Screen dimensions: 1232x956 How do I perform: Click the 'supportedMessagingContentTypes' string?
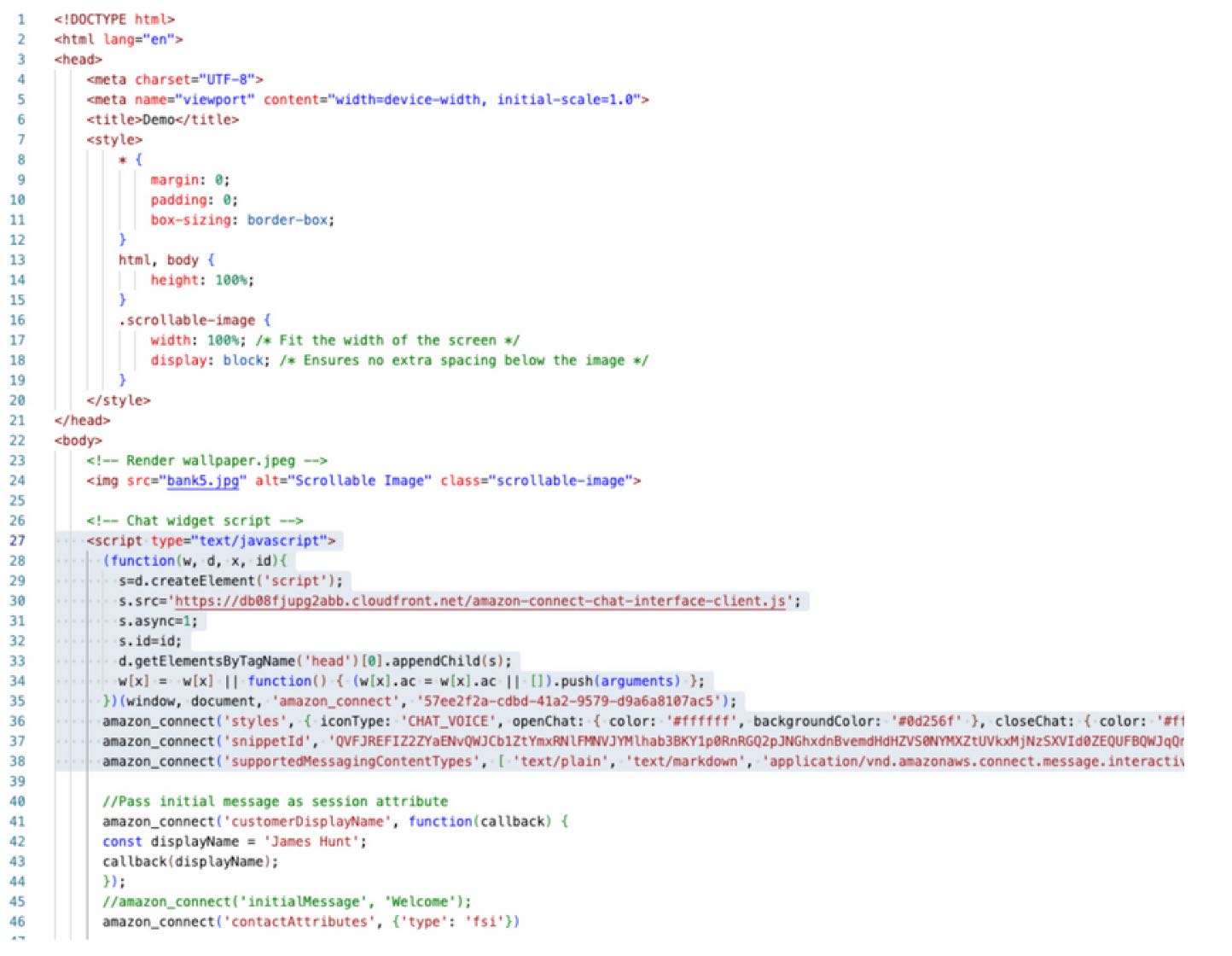pos(352,761)
